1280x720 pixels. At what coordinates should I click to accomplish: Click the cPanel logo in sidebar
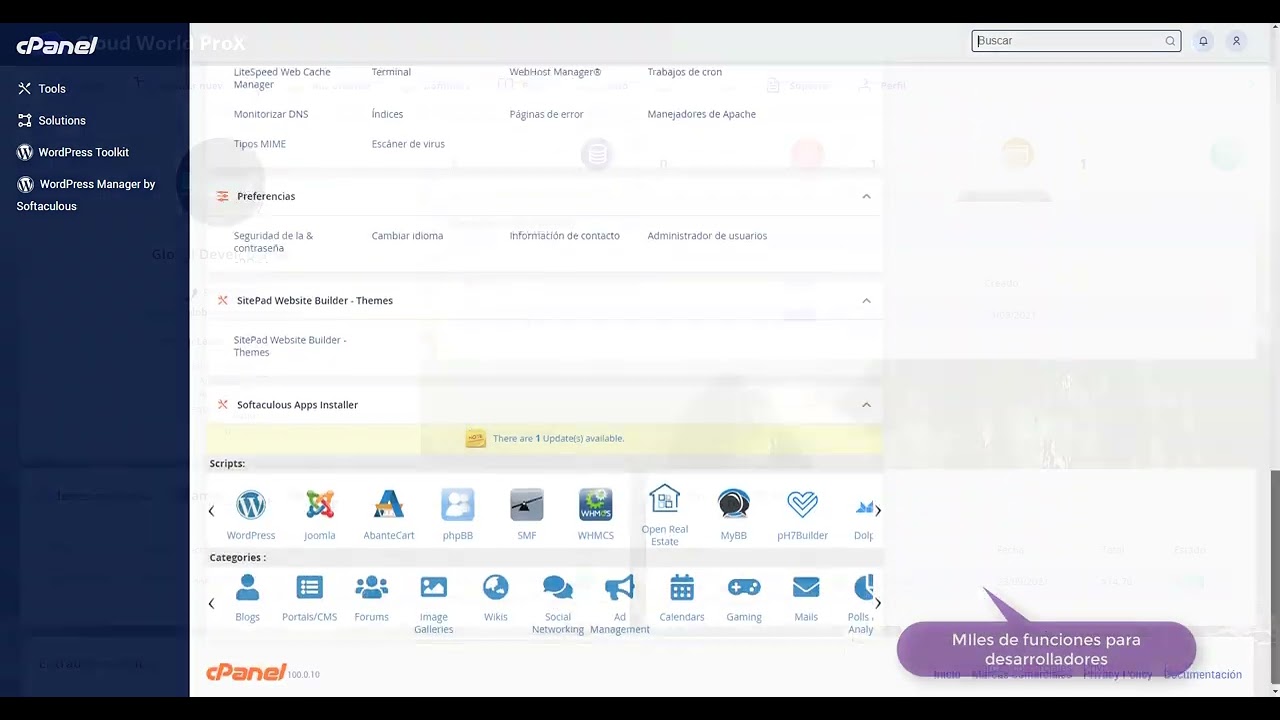pyautogui.click(x=57, y=45)
